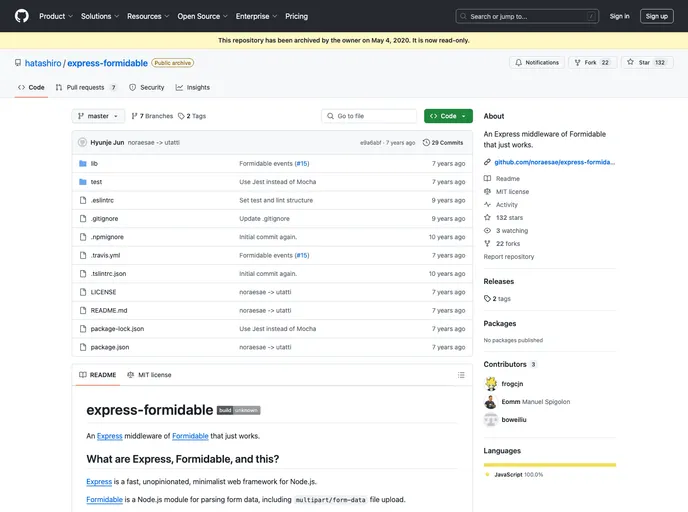Viewport: 688px width, 512px height.
Task: Select the Code repository tab
Action: [x=31, y=88]
